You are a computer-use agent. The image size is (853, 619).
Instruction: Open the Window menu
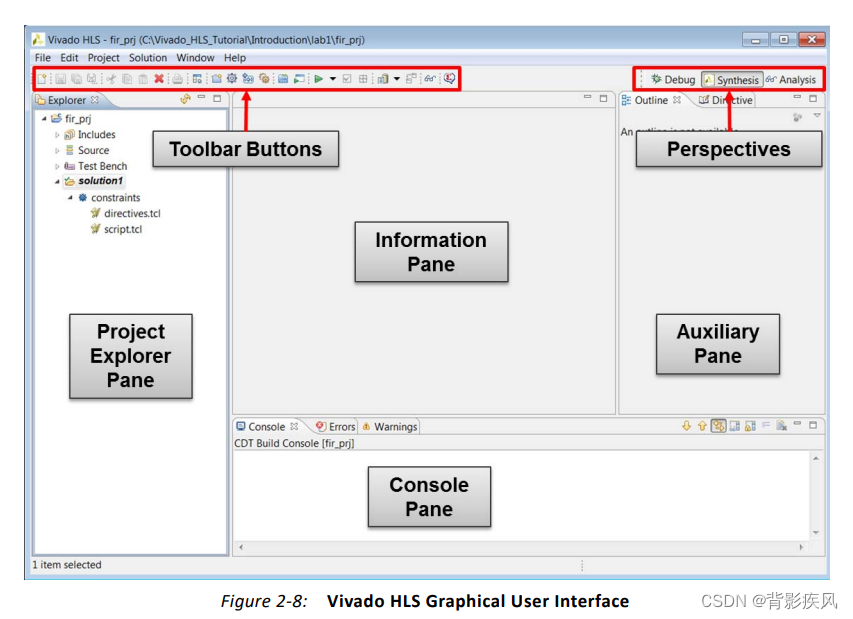[x=195, y=58]
